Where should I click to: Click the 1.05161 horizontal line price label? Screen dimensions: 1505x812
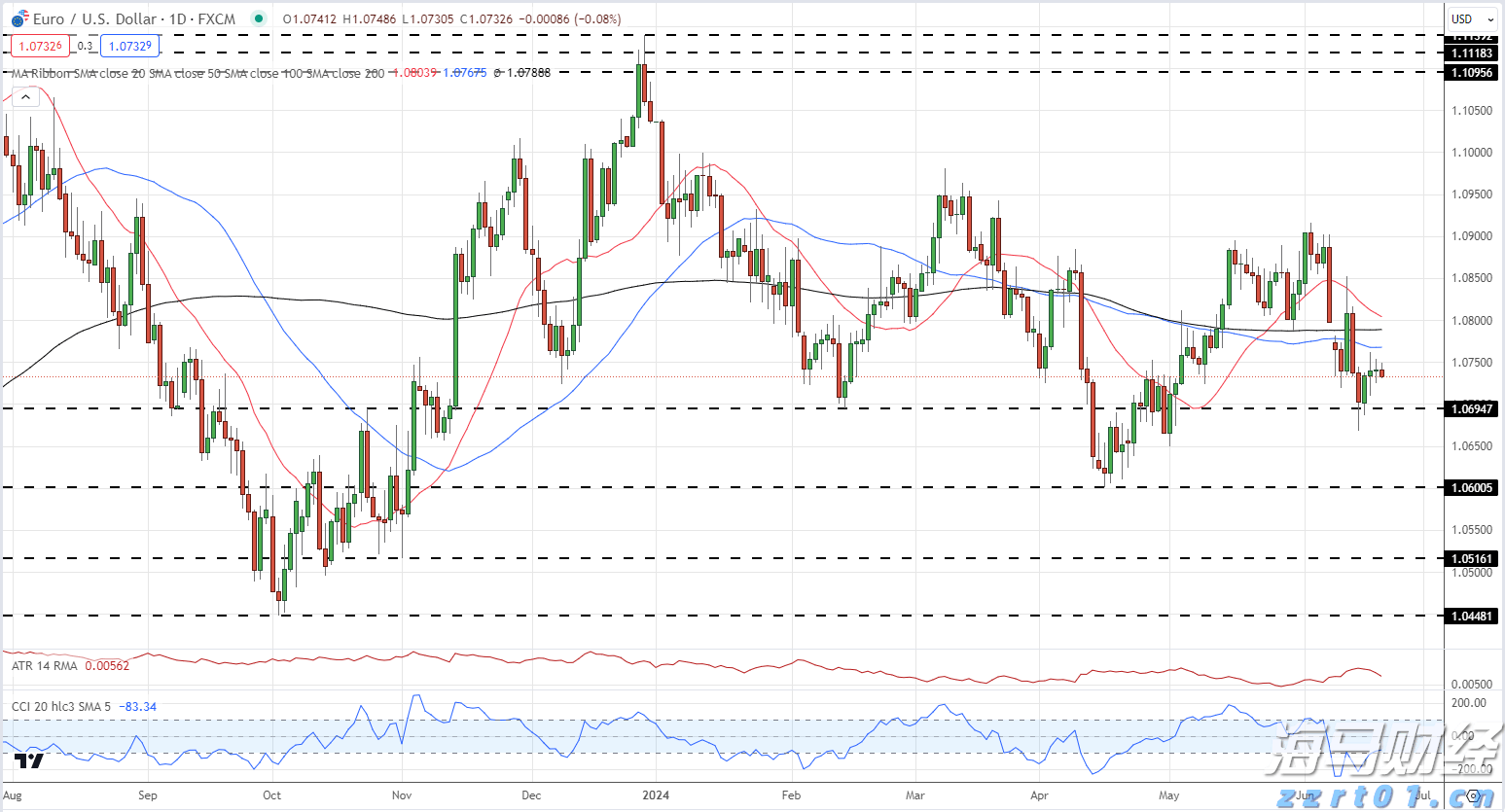(1472, 558)
